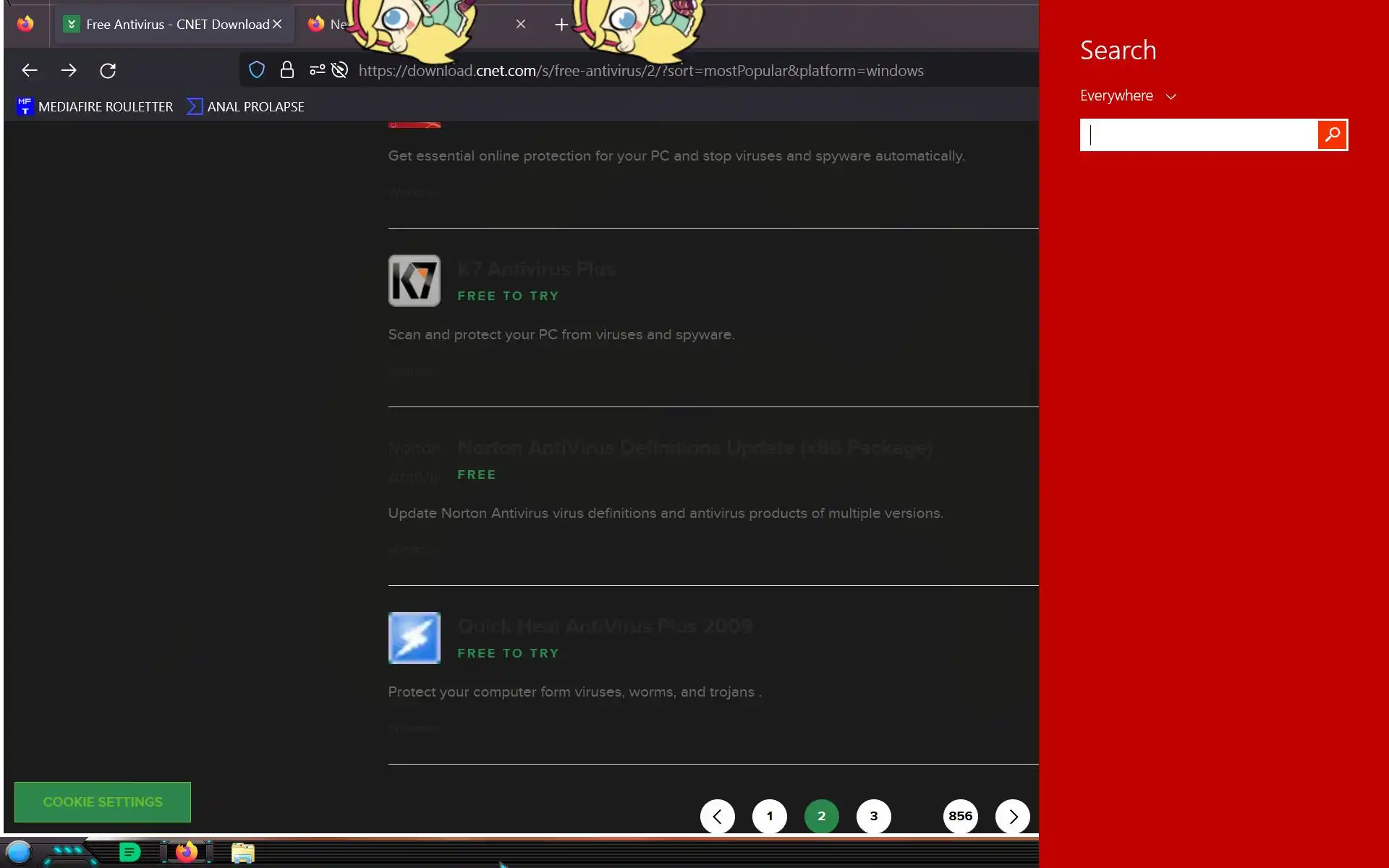This screenshot has width=1389, height=868.
Task: Open a new browser tab
Action: point(561,25)
